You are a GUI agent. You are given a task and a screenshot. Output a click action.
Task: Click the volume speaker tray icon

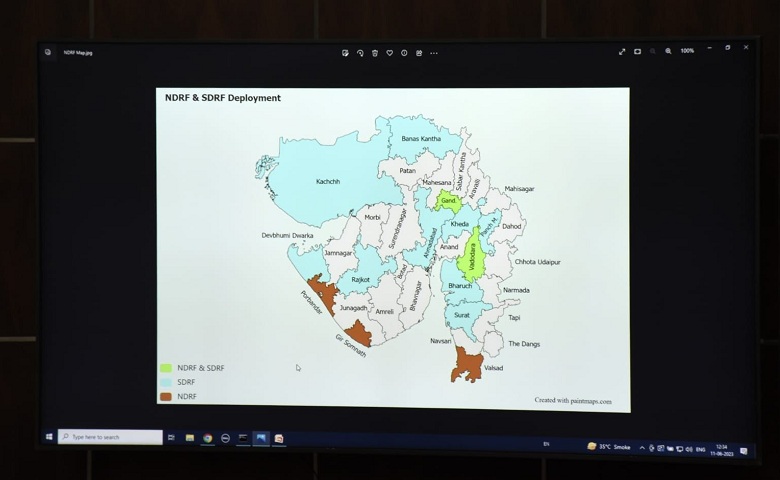coord(689,449)
